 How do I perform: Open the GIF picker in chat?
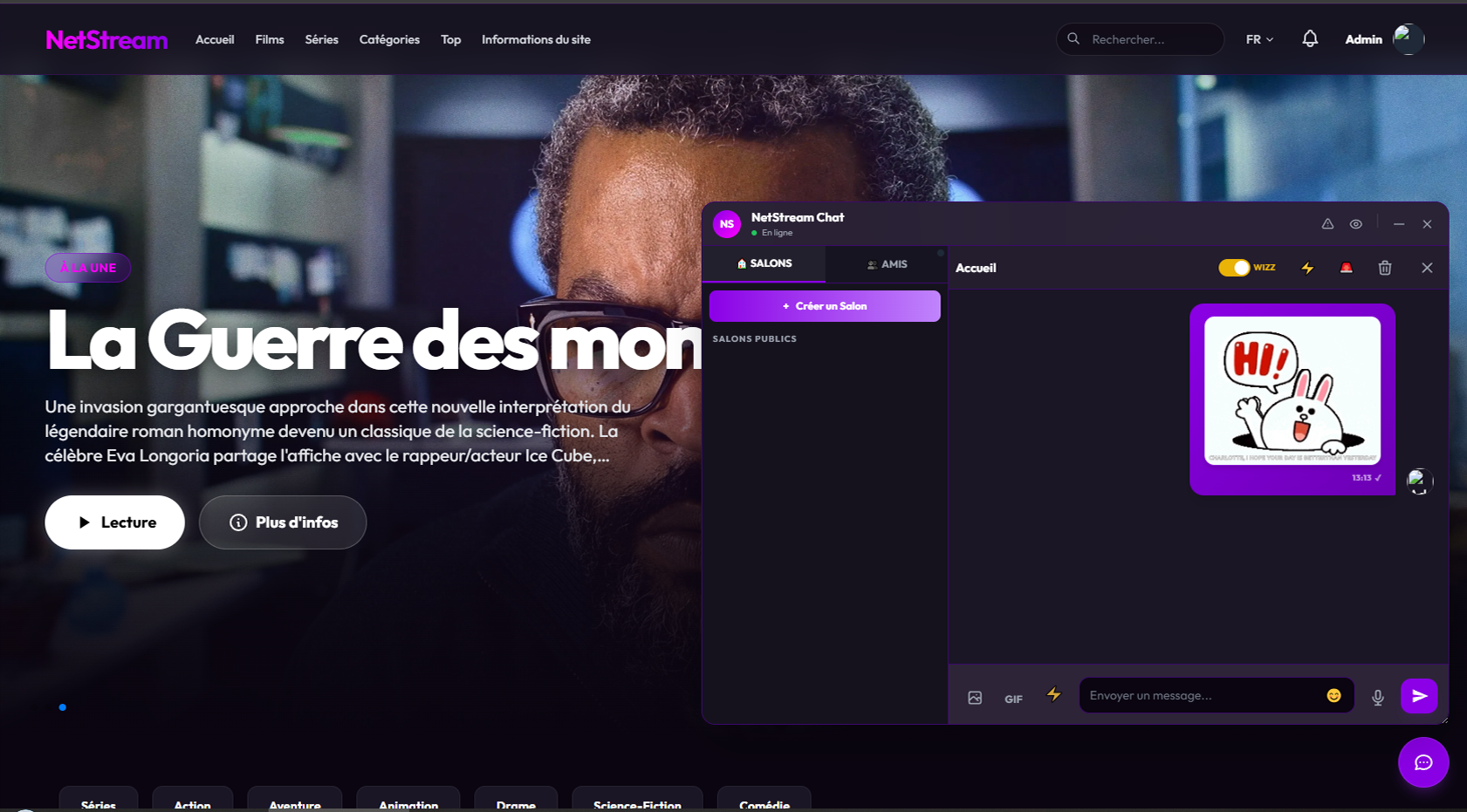point(1013,699)
